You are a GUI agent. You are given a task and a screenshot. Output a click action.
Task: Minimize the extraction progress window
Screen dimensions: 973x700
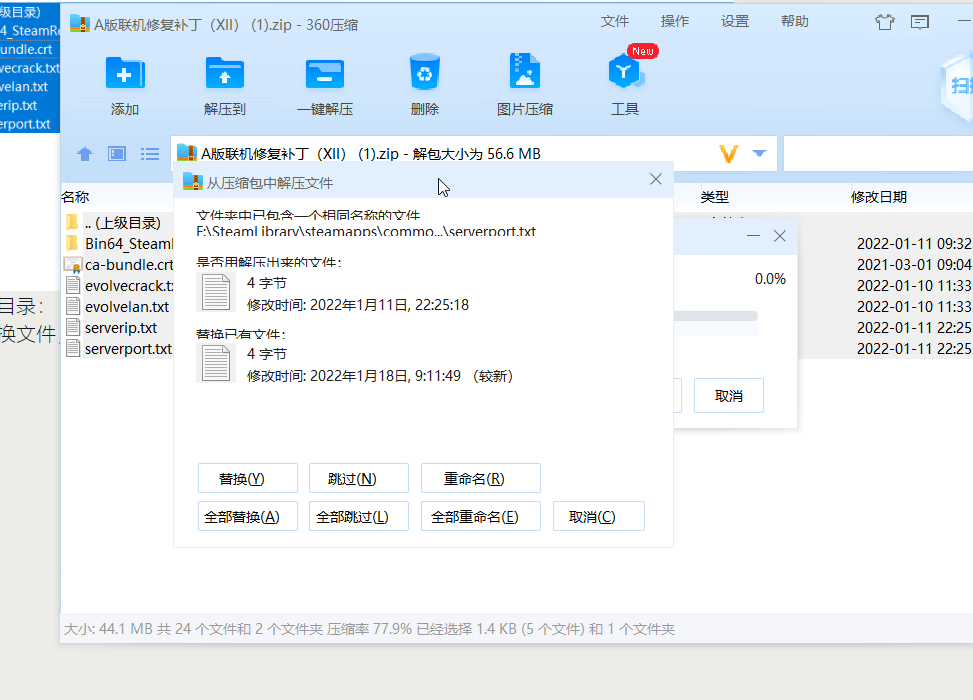coord(753,236)
